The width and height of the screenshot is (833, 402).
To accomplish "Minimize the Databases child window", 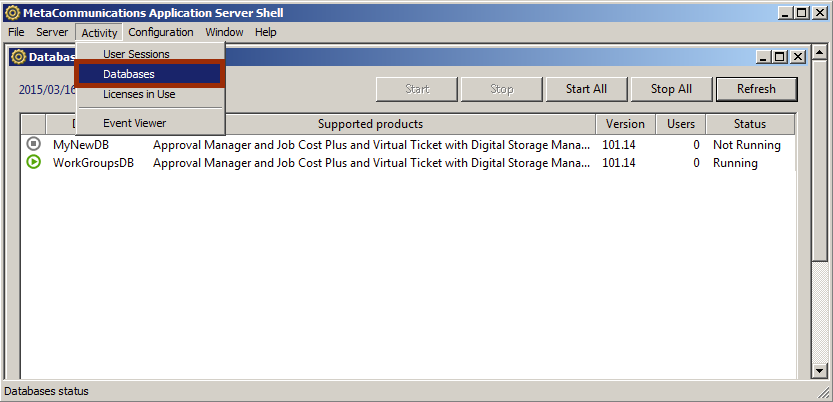I will [x=763, y=57].
